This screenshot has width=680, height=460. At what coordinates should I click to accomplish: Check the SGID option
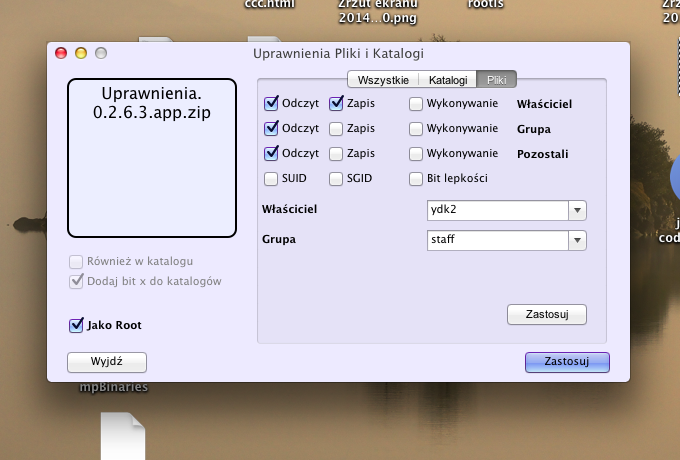click(x=336, y=179)
